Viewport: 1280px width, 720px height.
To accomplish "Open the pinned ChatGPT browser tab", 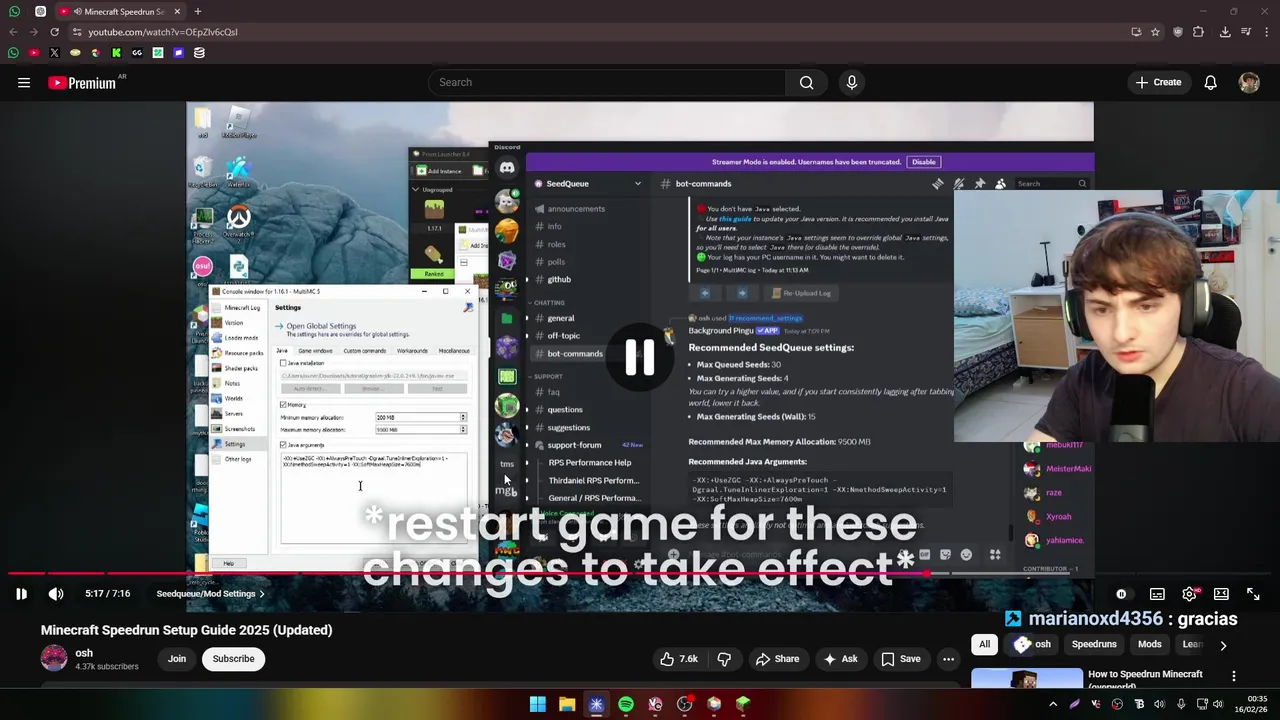I will coord(40,11).
